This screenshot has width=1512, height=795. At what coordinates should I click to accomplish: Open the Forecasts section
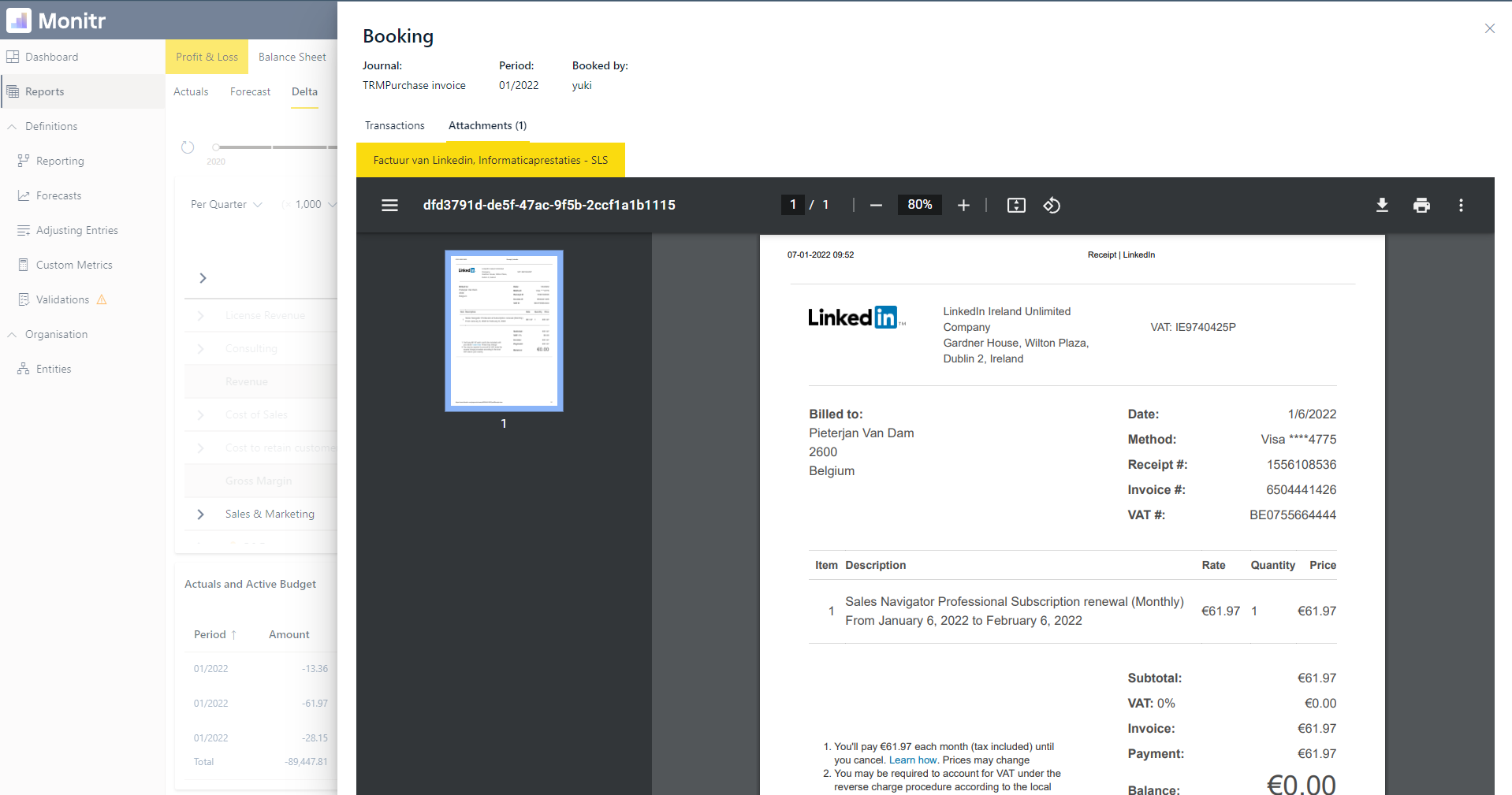tap(58, 195)
